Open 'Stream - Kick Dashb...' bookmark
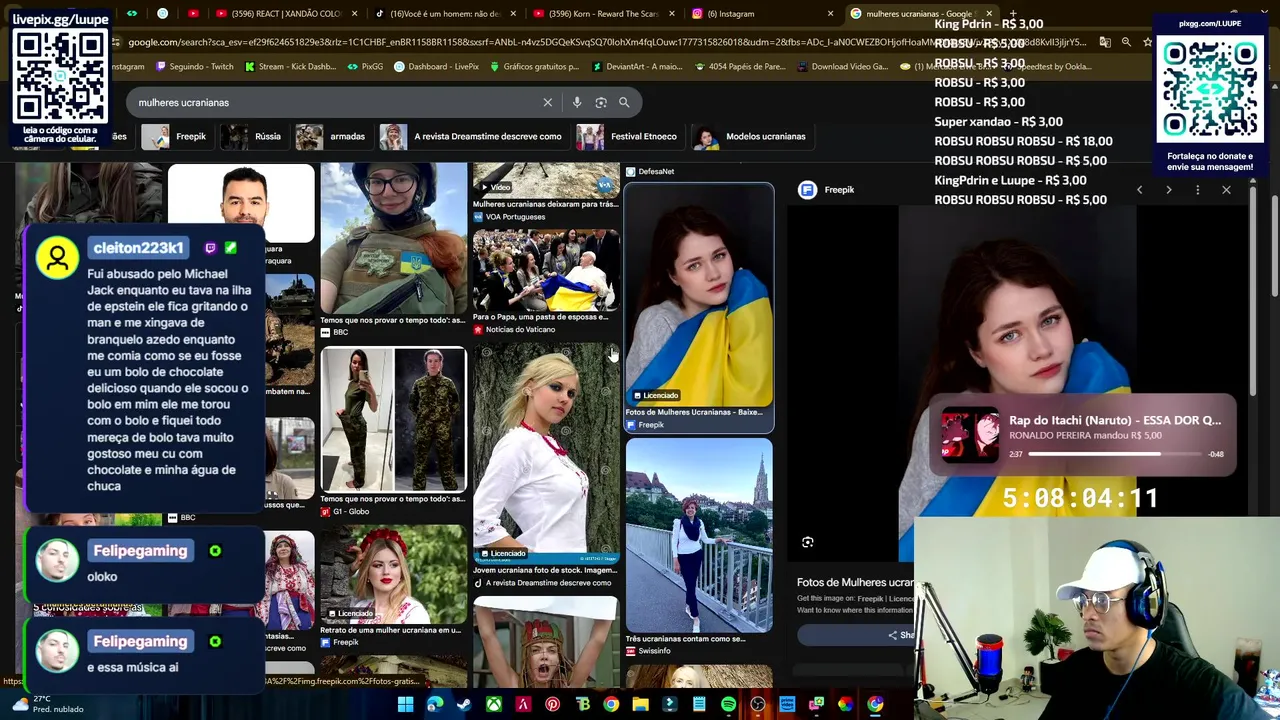The width and height of the screenshot is (1280, 720). click(x=289, y=67)
